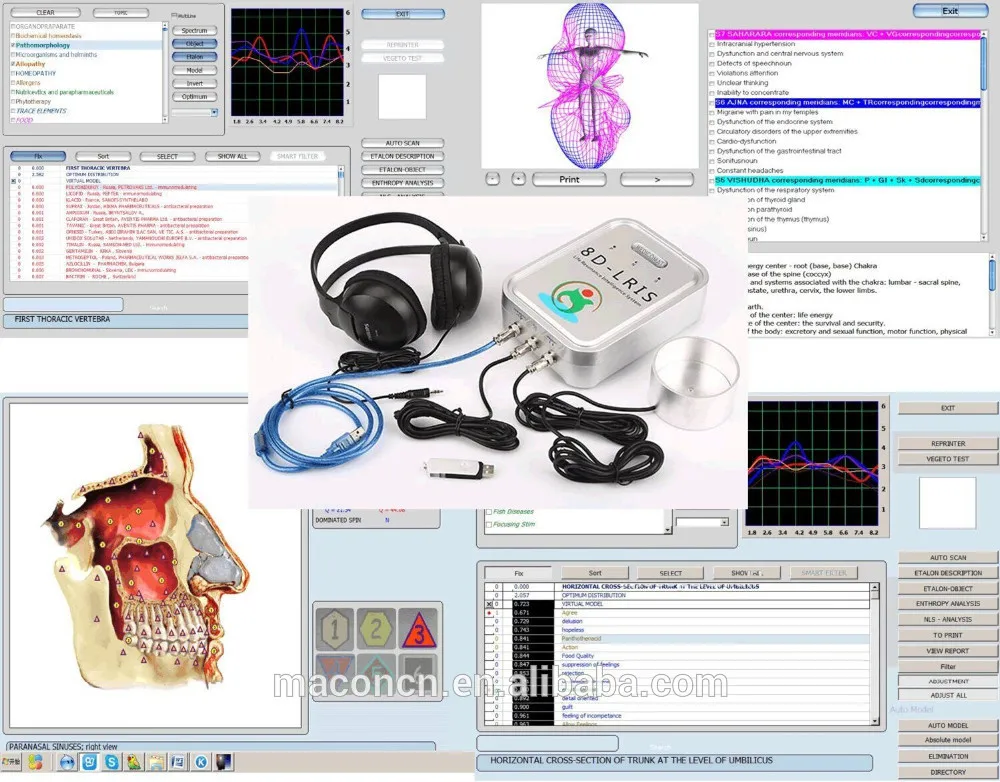Check the HOMEOPATHY checkbox
The width and height of the screenshot is (1000, 782).
[13, 73]
